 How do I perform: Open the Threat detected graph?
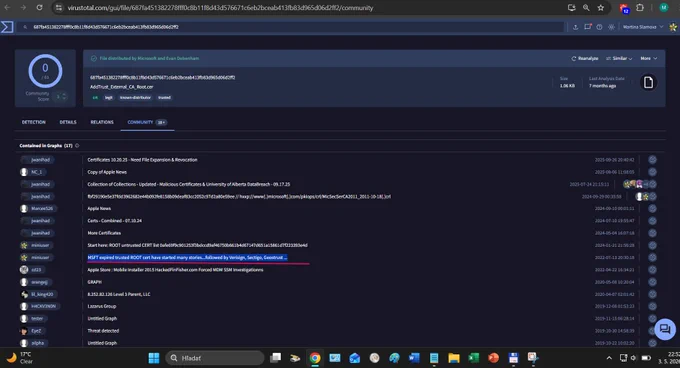point(103,331)
